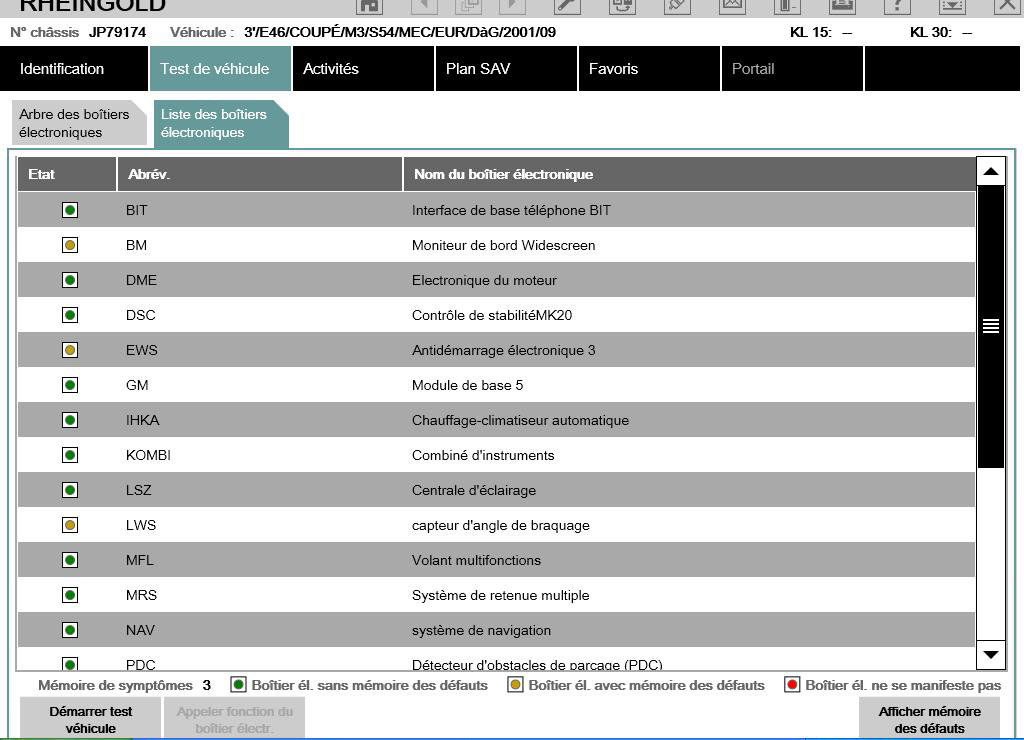1024x740 pixels.
Task: Click the green status icon for LSZ
Action: 70,490
